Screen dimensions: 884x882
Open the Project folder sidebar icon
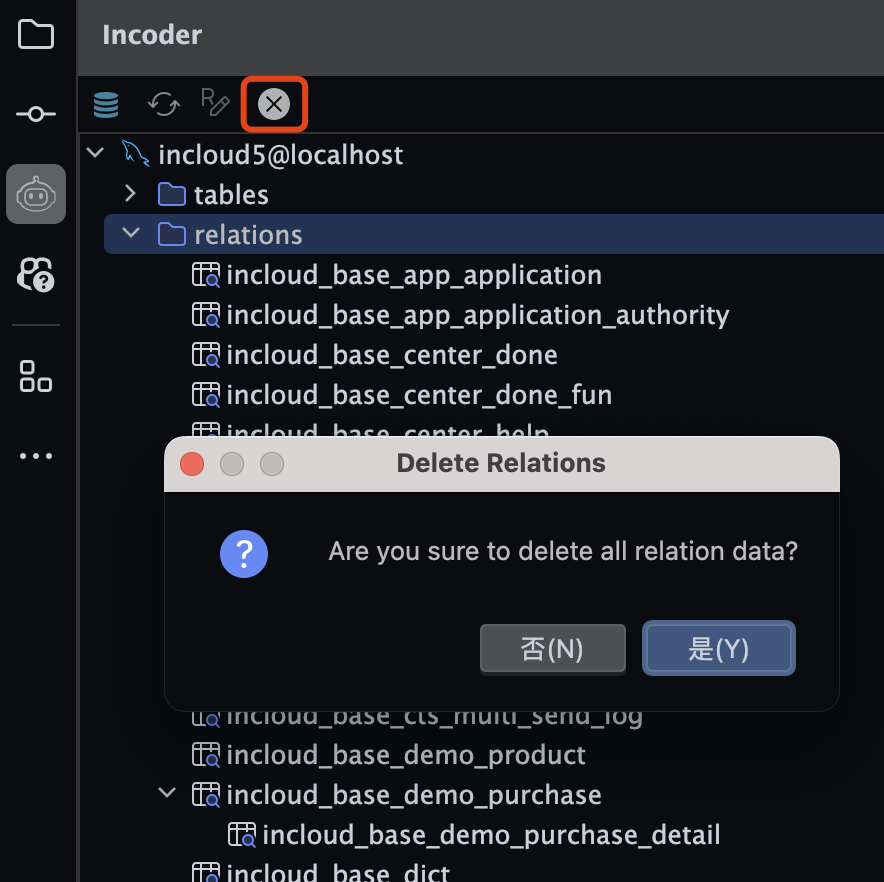(36, 35)
